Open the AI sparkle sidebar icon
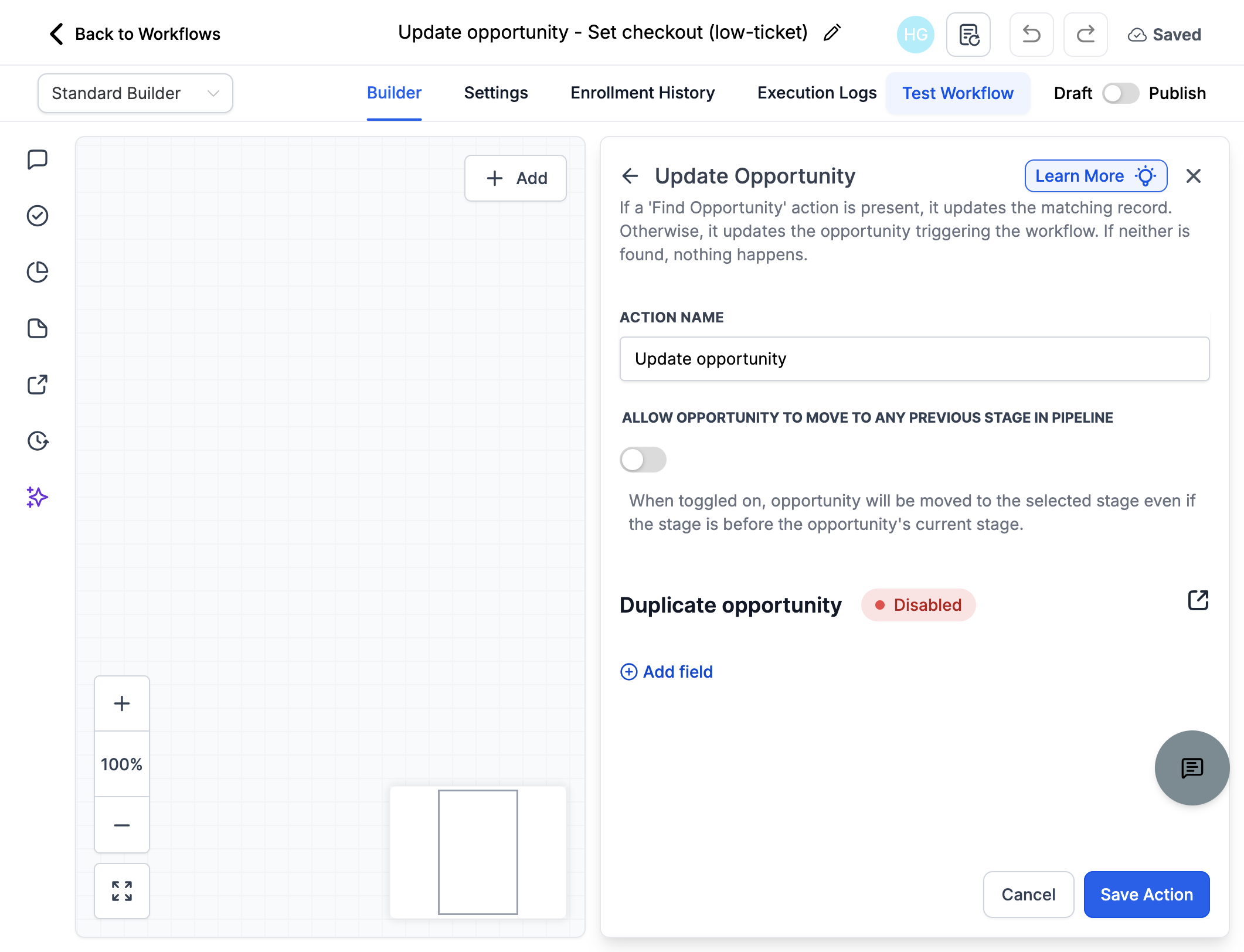This screenshot has height=952, width=1244. (x=38, y=497)
